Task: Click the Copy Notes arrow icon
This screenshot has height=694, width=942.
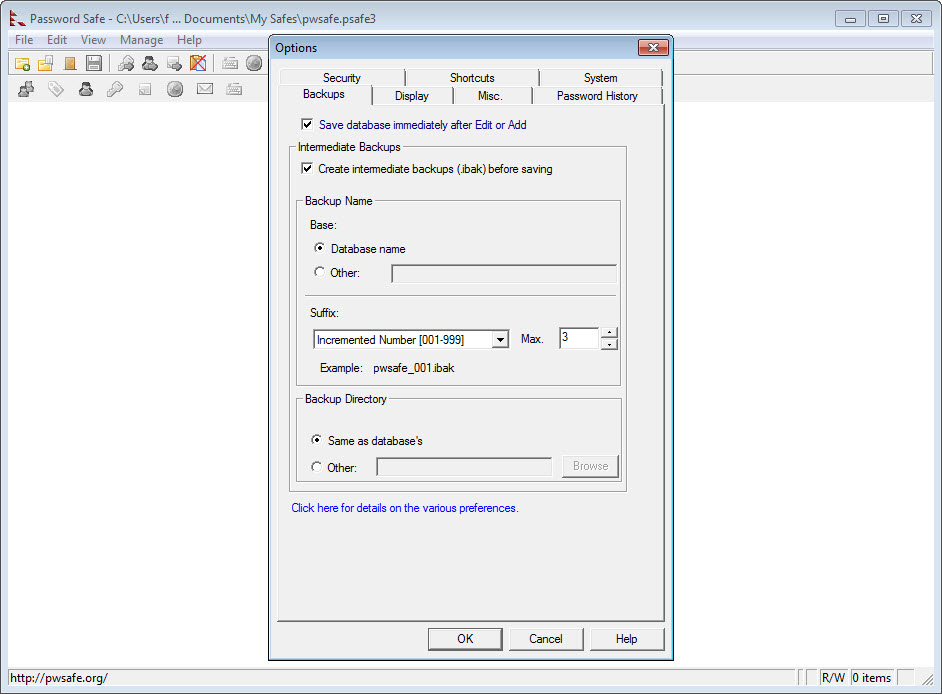Action: tap(174, 63)
